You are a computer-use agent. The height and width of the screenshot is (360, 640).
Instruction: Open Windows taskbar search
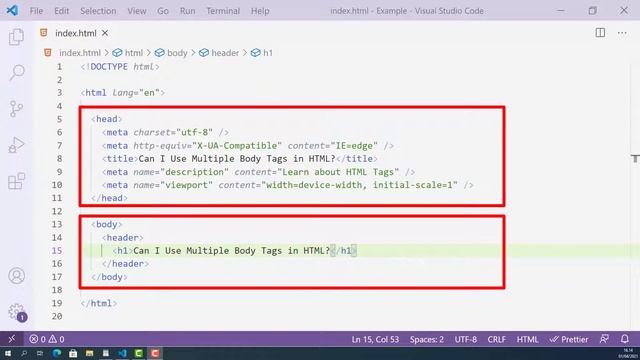pos(24,353)
